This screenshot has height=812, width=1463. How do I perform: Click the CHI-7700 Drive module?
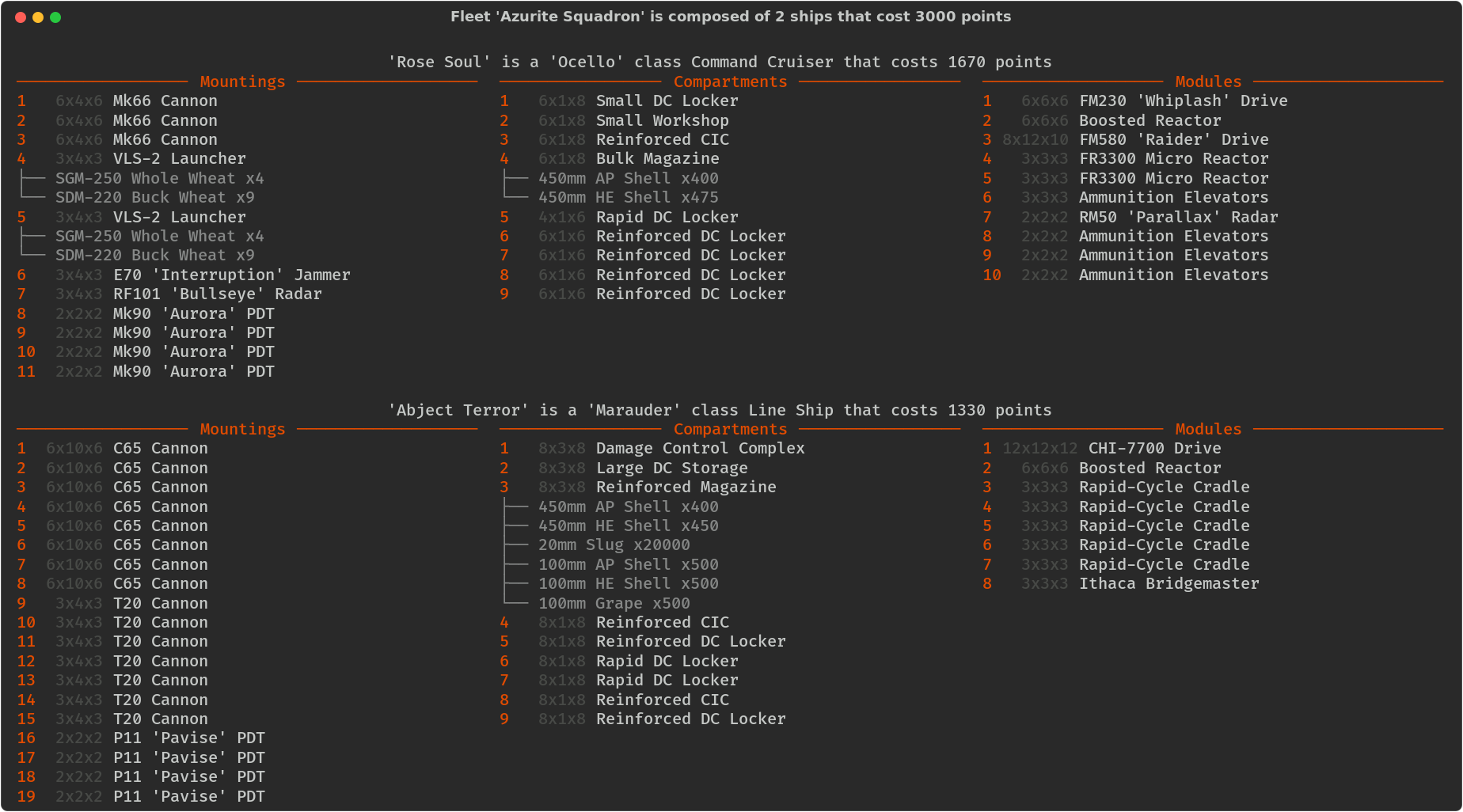point(1154,448)
